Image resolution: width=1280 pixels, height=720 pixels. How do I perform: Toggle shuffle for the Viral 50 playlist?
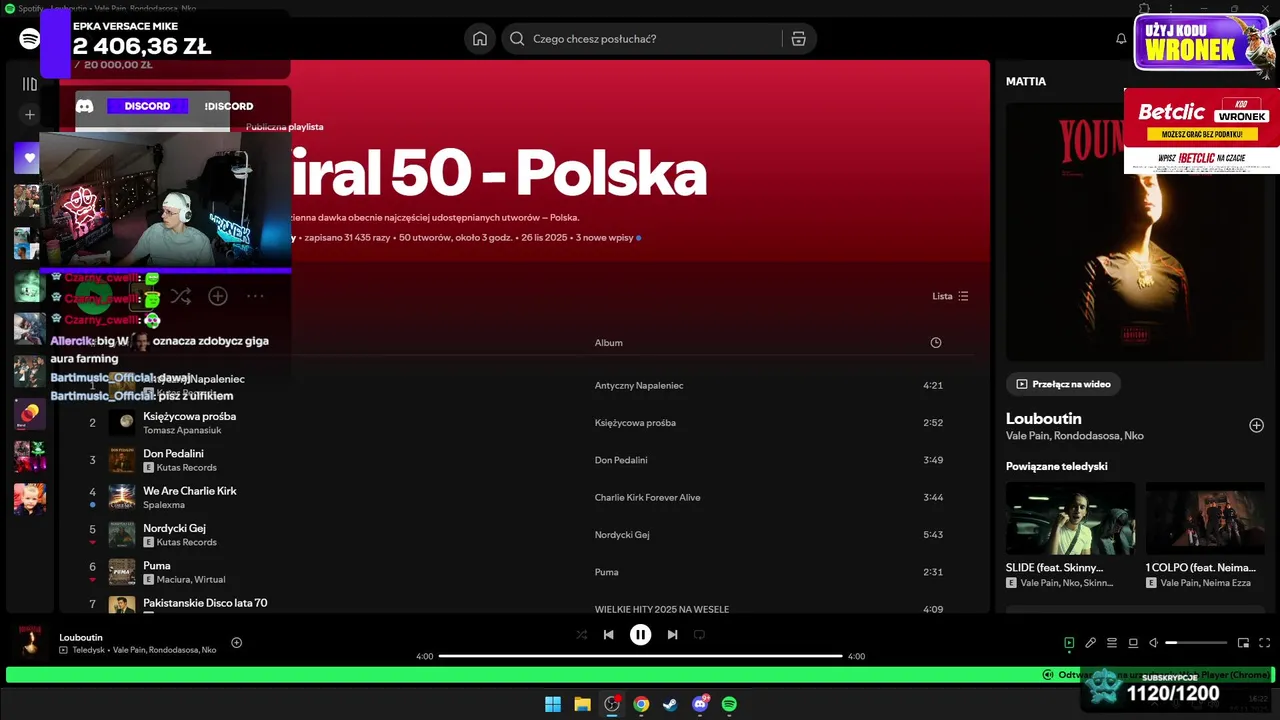tap(181, 296)
